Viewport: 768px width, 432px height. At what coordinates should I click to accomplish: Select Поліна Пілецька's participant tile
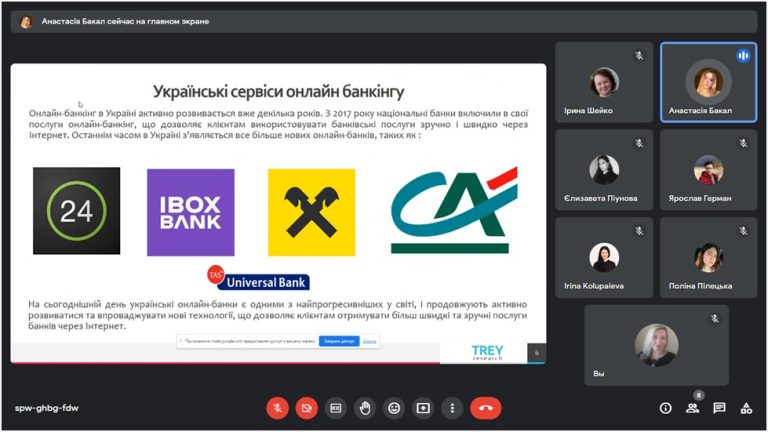click(708, 257)
